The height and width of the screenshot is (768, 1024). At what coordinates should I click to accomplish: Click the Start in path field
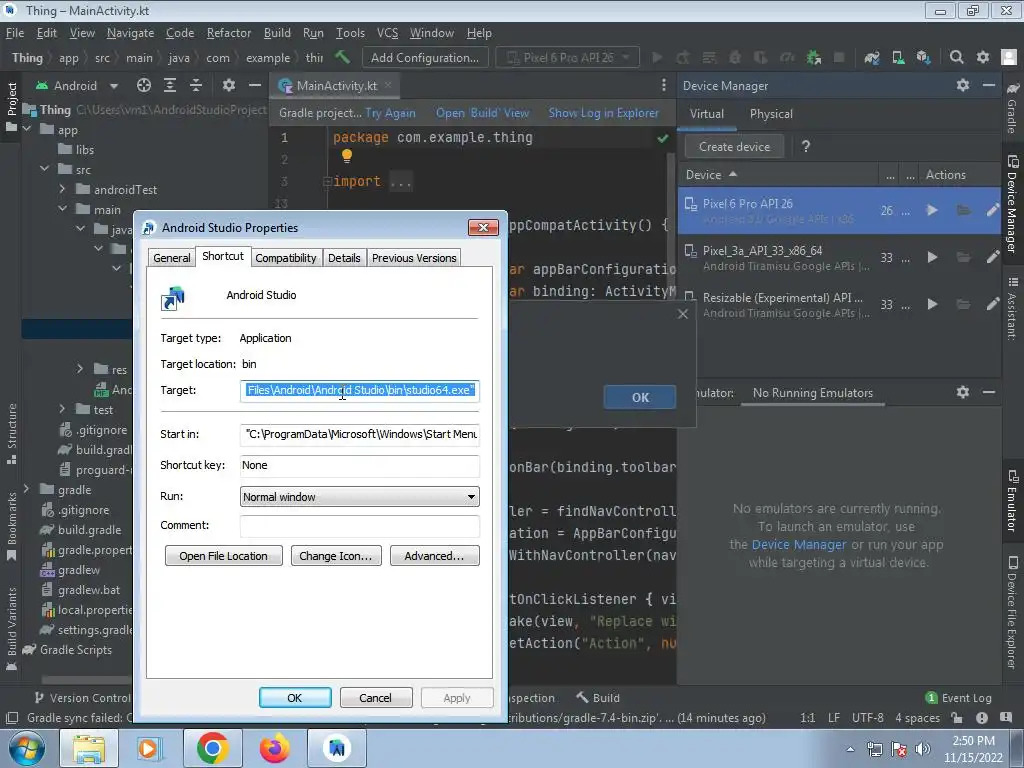(x=360, y=434)
